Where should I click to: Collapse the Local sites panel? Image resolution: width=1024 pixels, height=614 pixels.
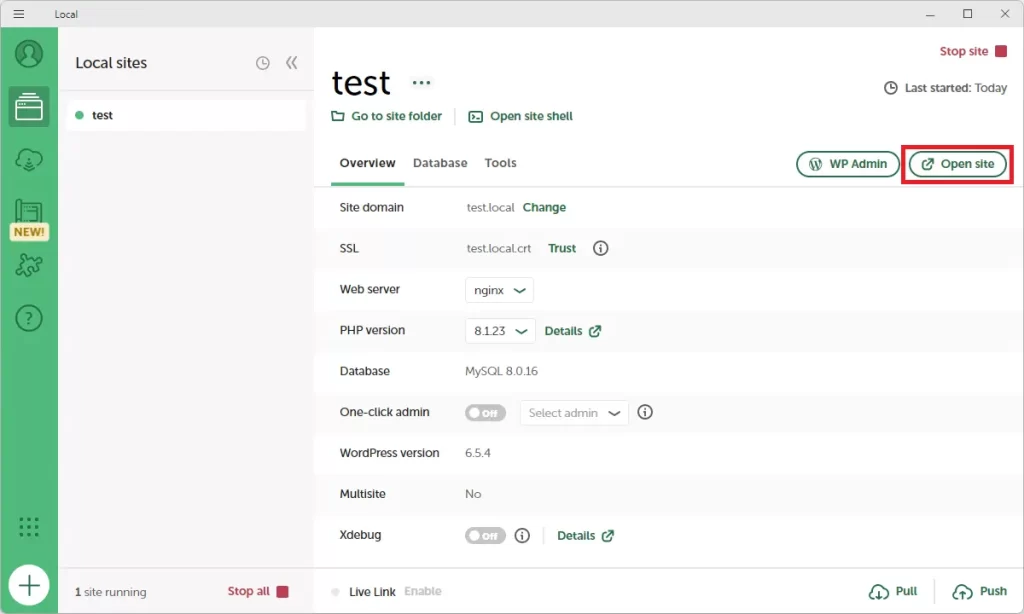point(291,63)
